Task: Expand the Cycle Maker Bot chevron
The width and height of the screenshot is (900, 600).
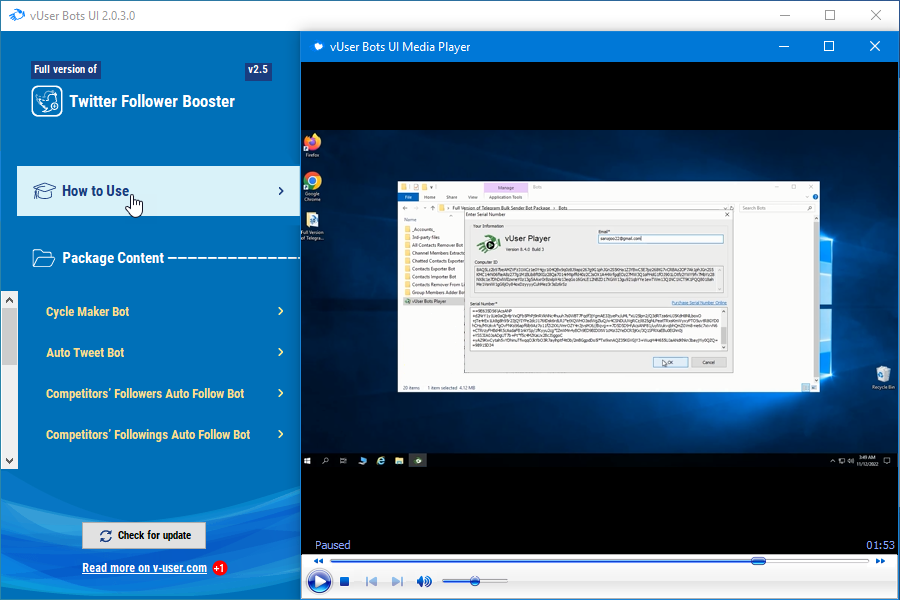Action: (281, 311)
